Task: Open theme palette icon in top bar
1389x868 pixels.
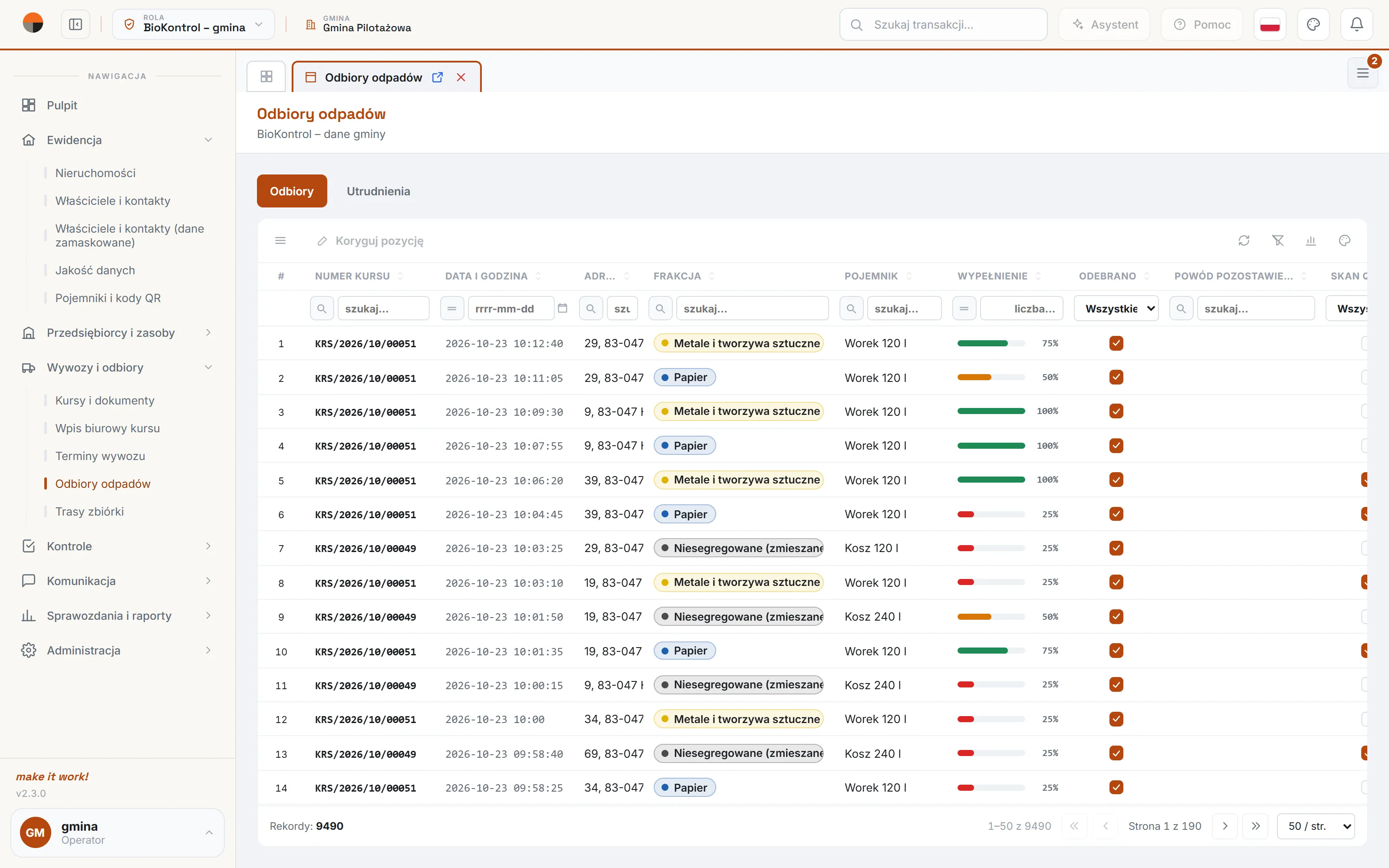Action: (x=1313, y=24)
